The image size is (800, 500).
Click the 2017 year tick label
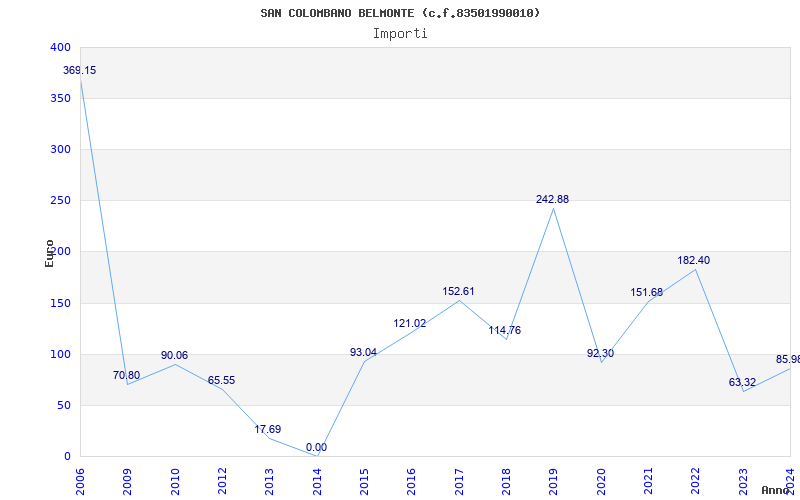(459, 482)
